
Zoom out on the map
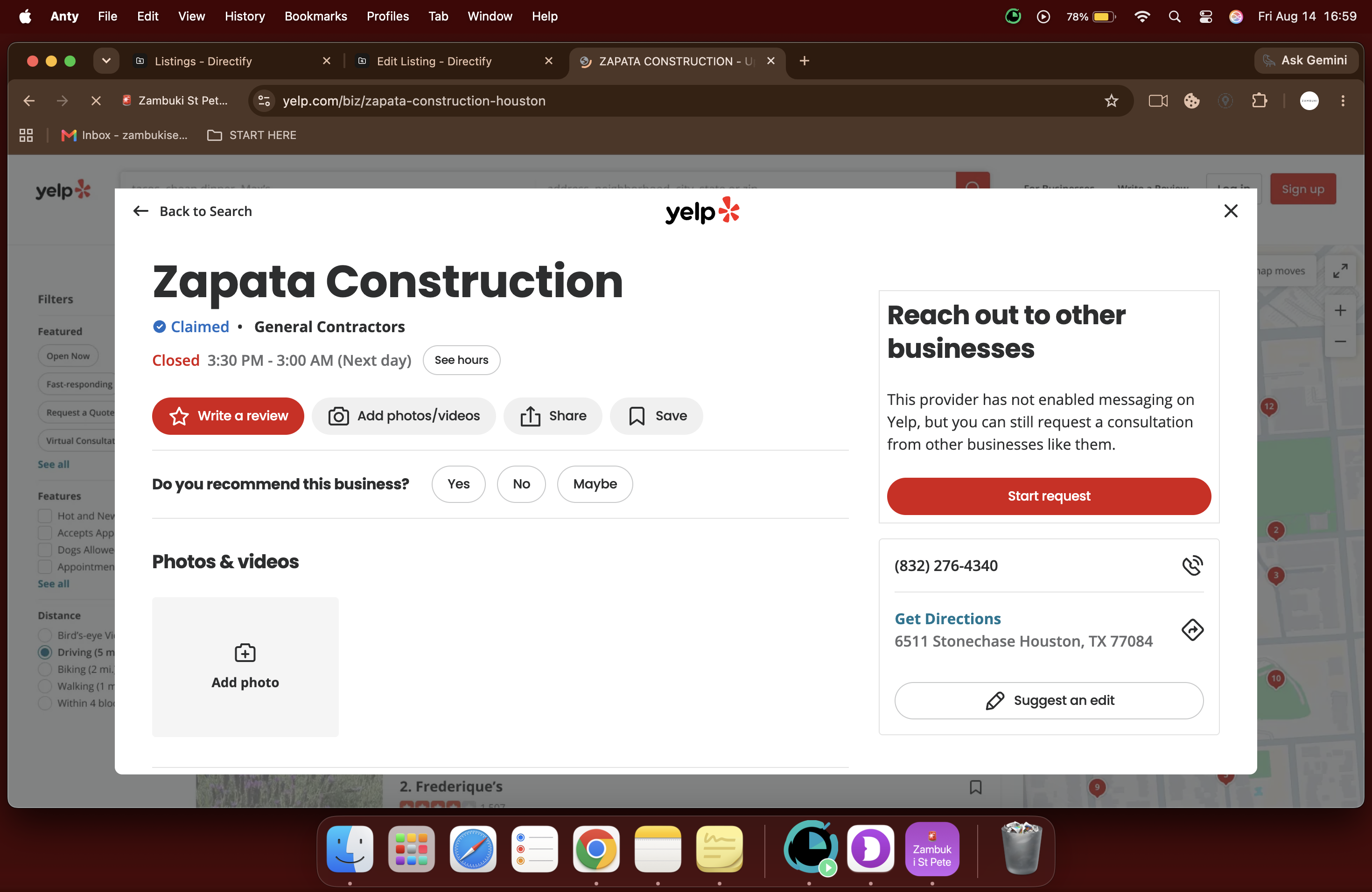1340,341
